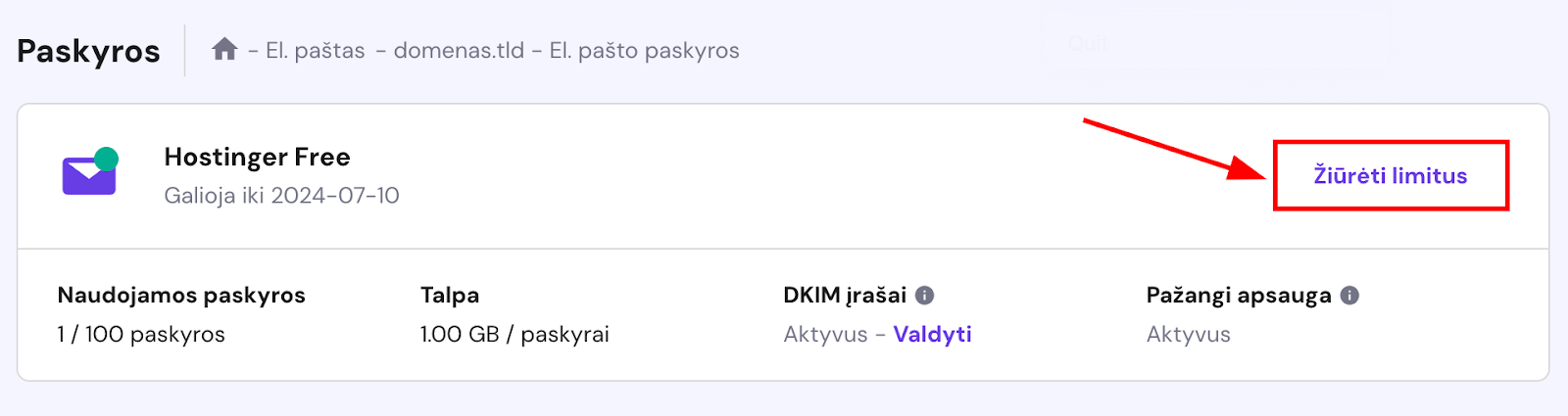The height and width of the screenshot is (416, 1568).
Task: Click the purple envelope email icon
Action: pyautogui.click(x=90, y=172)
